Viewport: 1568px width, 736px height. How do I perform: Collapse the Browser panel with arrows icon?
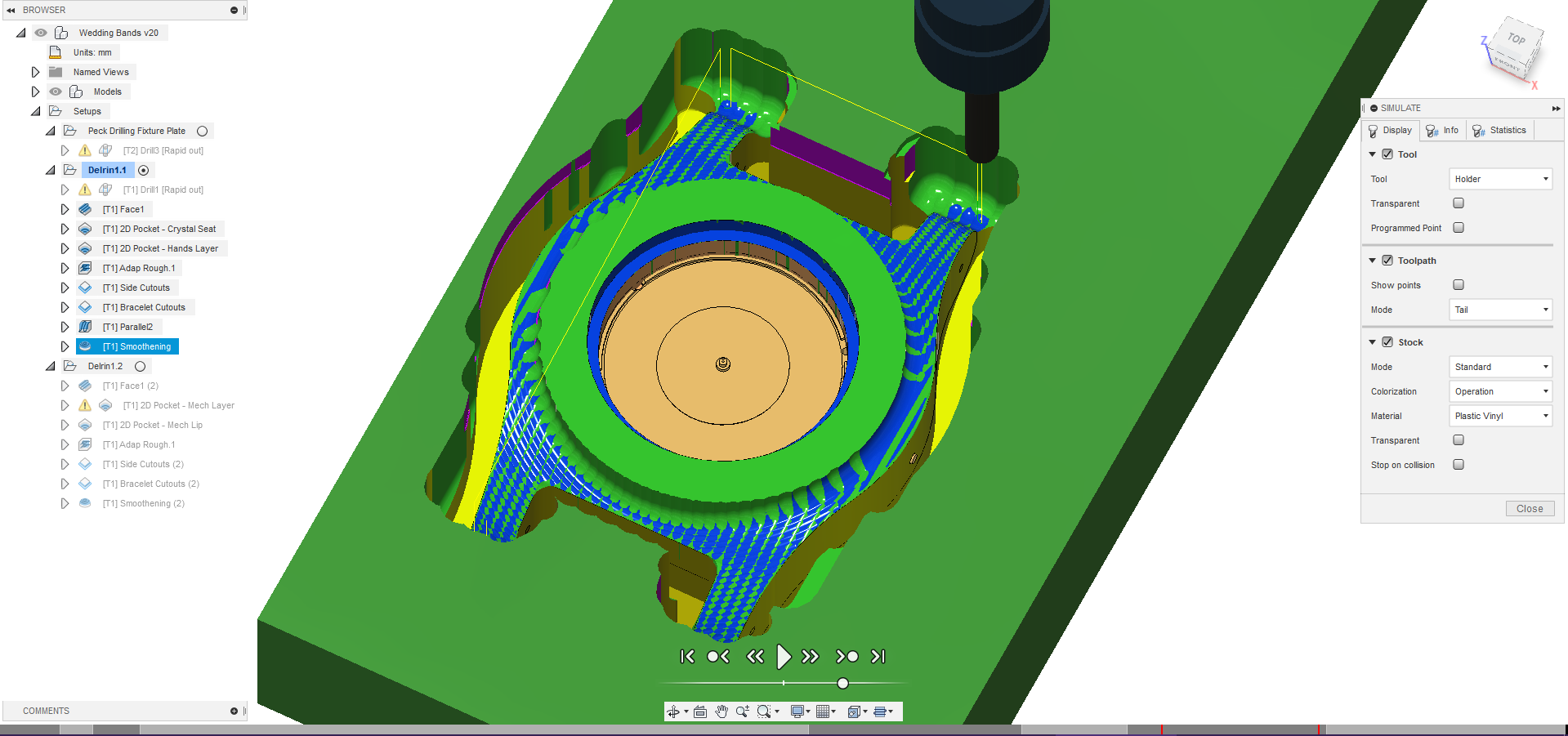tap(11, 10)
